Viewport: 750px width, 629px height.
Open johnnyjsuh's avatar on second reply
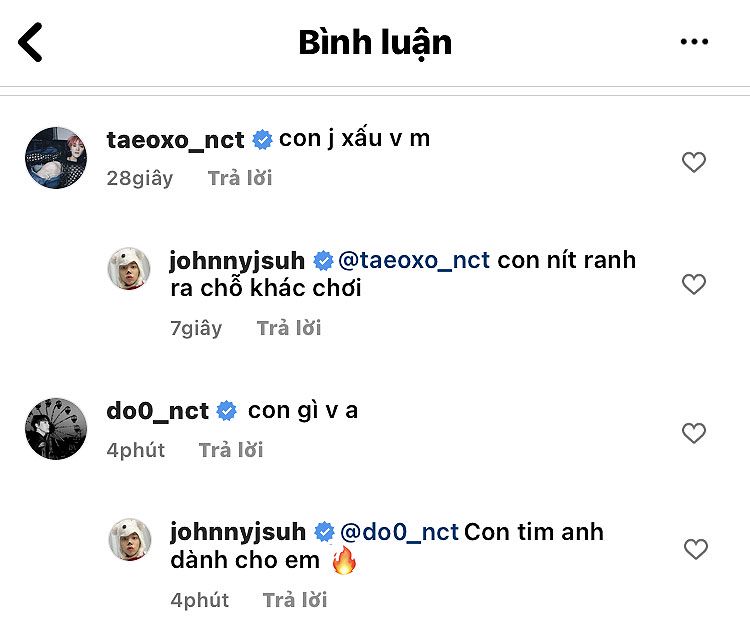click(x=130, y=539)
